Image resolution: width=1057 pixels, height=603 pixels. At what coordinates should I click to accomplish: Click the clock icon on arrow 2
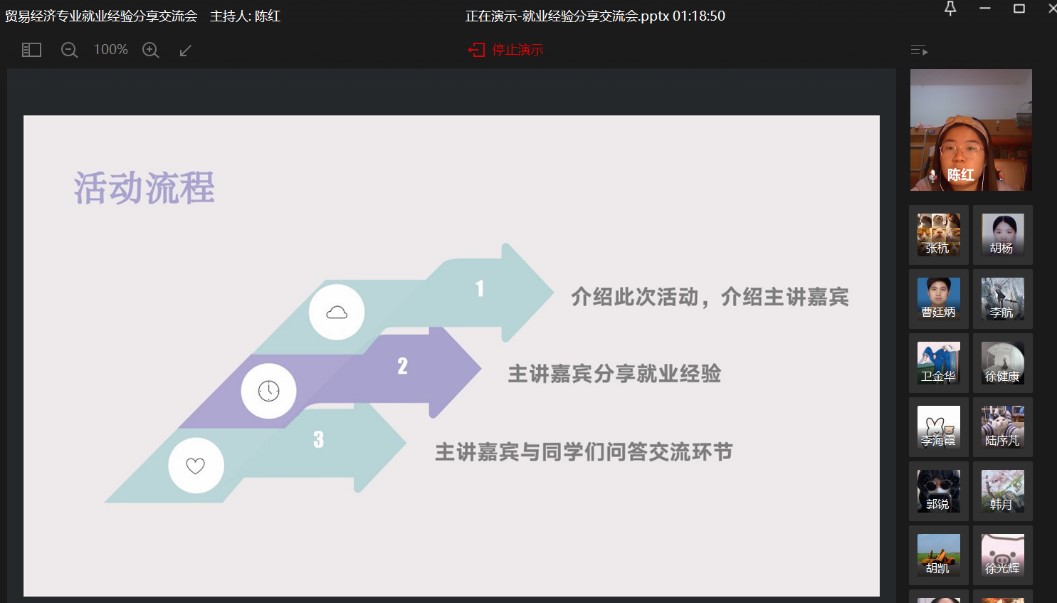pyautogui.click(x=268, y=390)
